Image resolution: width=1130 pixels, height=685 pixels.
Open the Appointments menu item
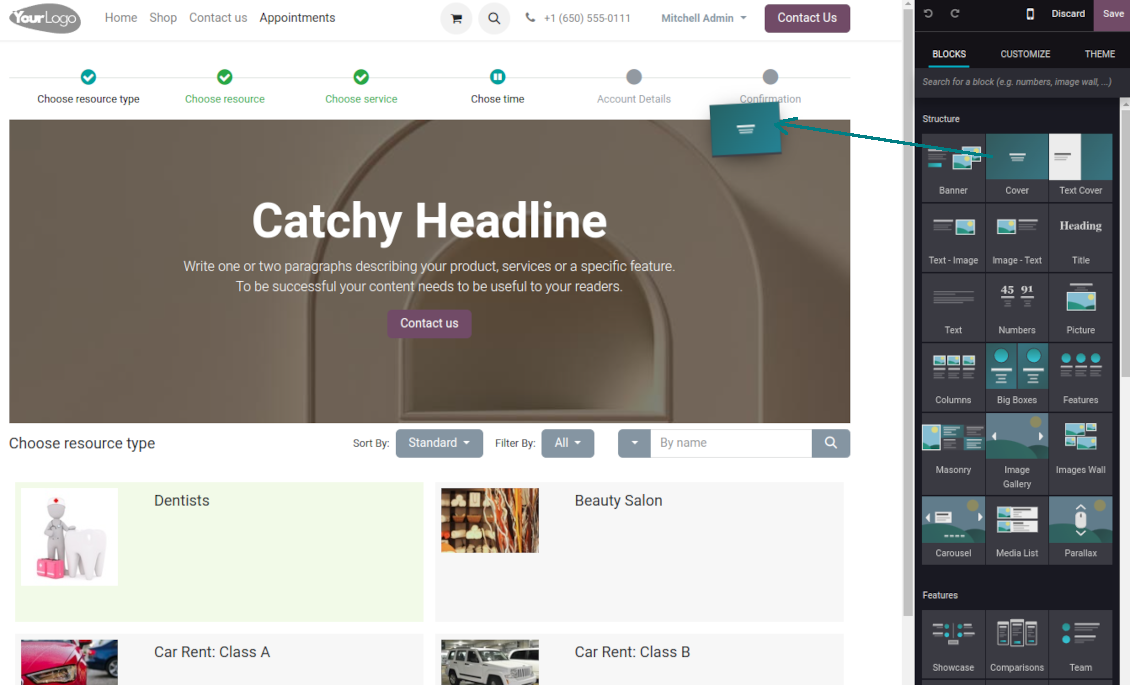pos(297,18)
